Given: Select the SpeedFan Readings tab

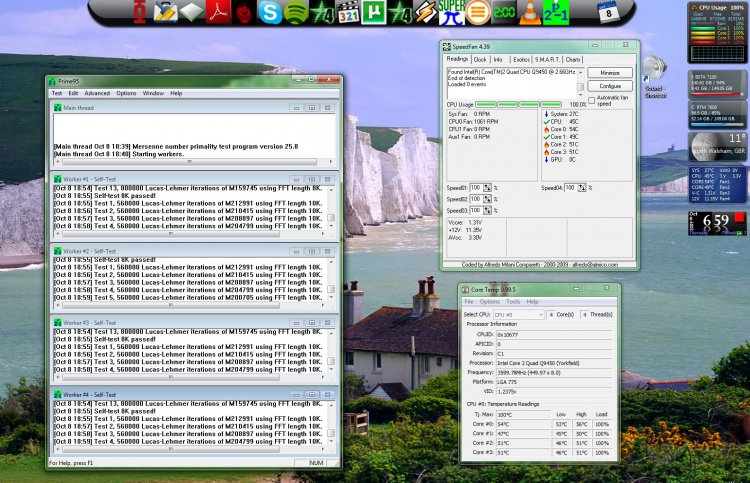Looking at the screenshot, I should [x=457, y=59].
